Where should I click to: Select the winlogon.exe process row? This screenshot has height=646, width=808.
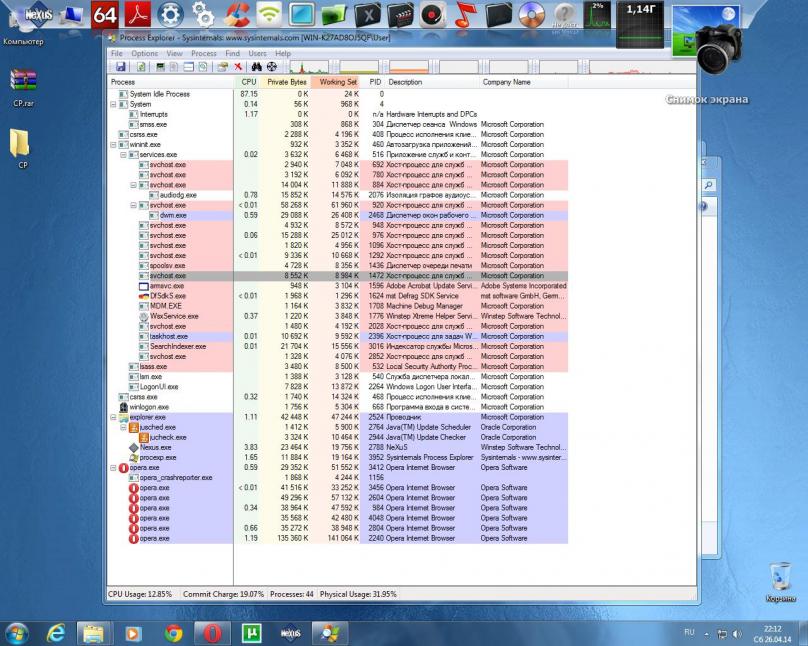[339, 407]
